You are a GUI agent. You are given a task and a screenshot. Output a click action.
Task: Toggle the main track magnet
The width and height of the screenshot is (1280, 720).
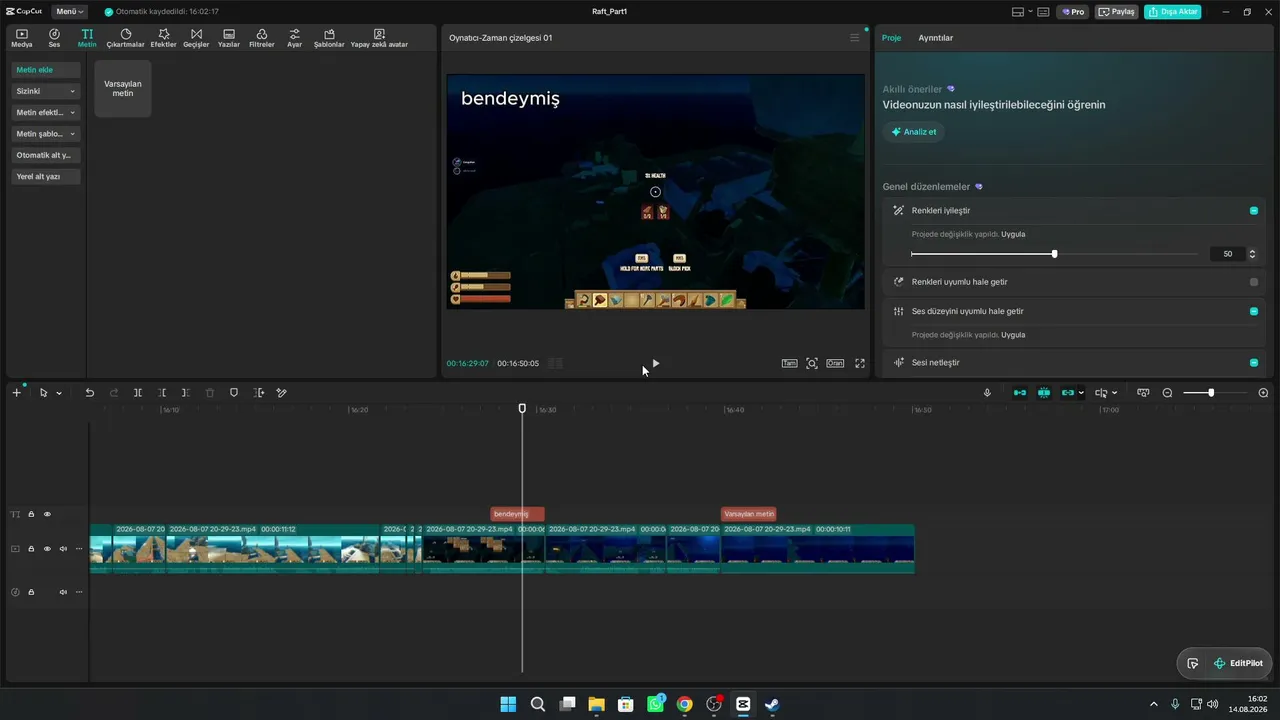tap(1020, 393)
